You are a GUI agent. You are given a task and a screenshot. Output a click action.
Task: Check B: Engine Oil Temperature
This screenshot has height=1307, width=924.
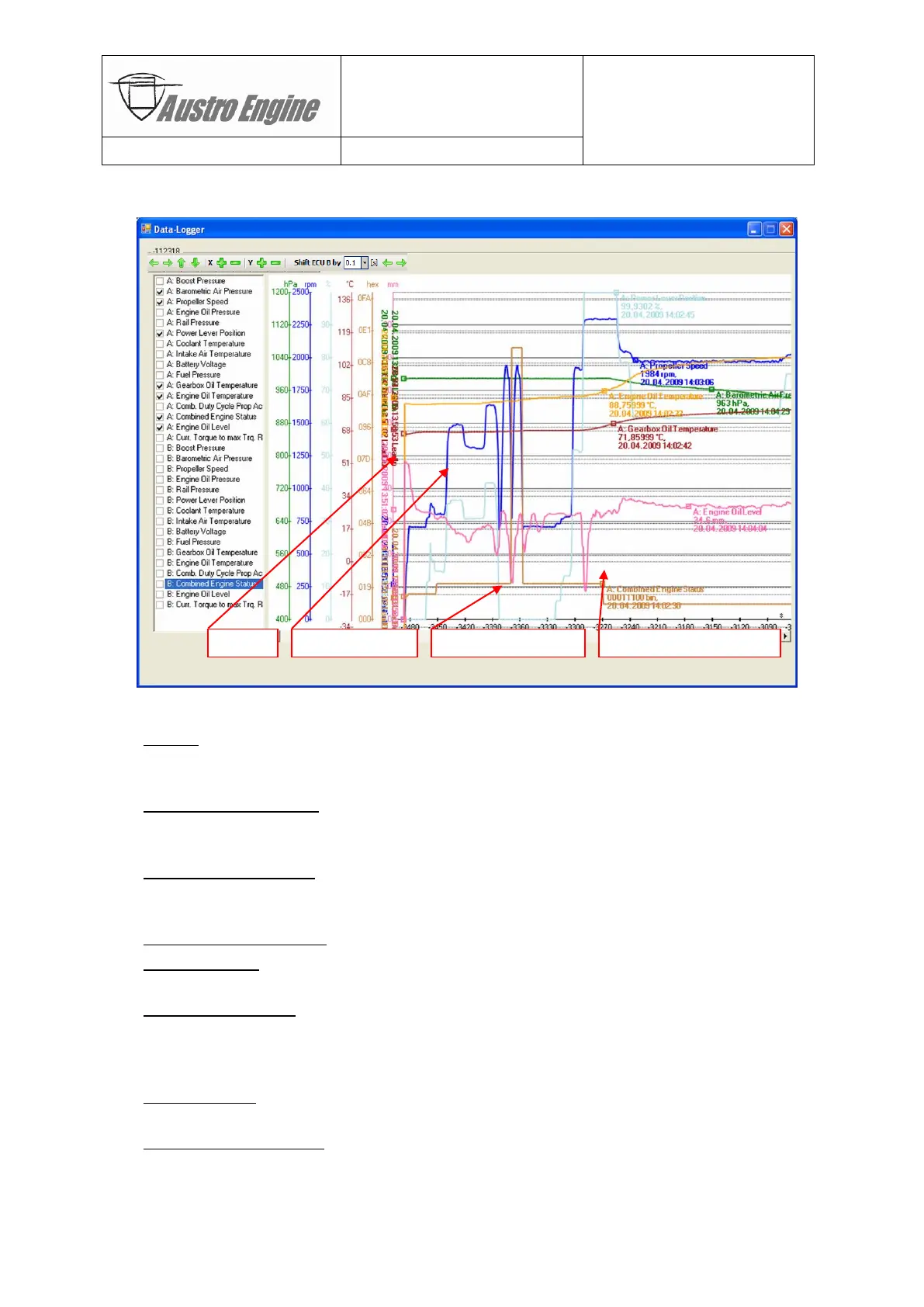point(160,563)
